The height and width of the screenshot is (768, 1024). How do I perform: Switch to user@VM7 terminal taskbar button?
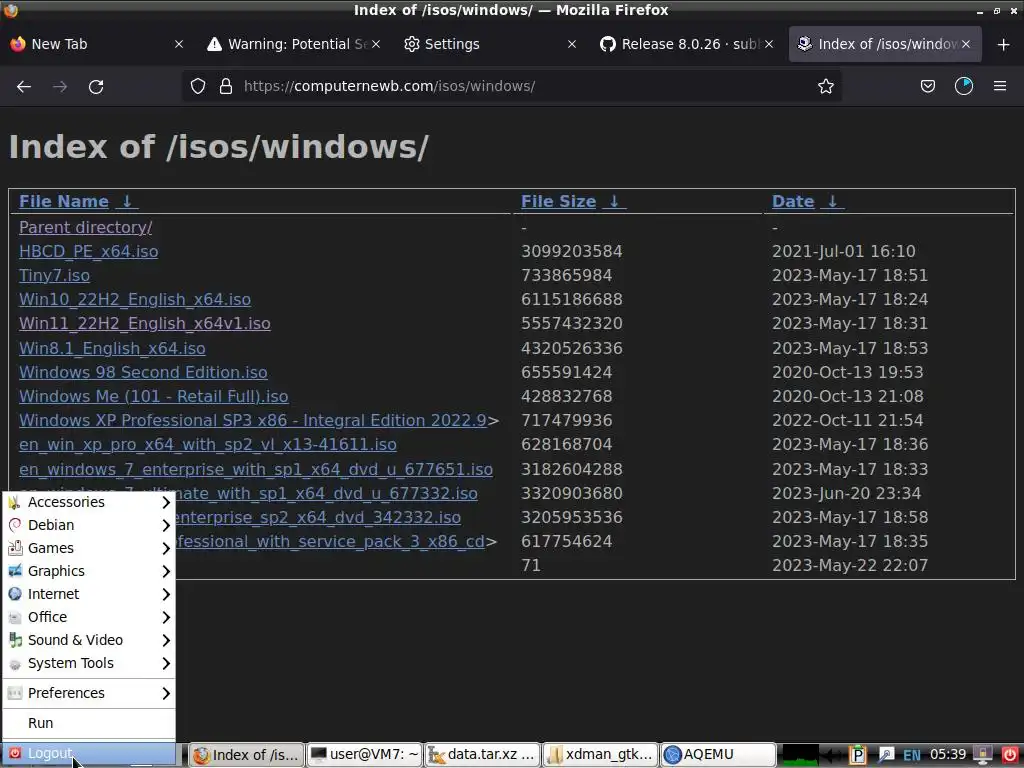pos(364,754)
